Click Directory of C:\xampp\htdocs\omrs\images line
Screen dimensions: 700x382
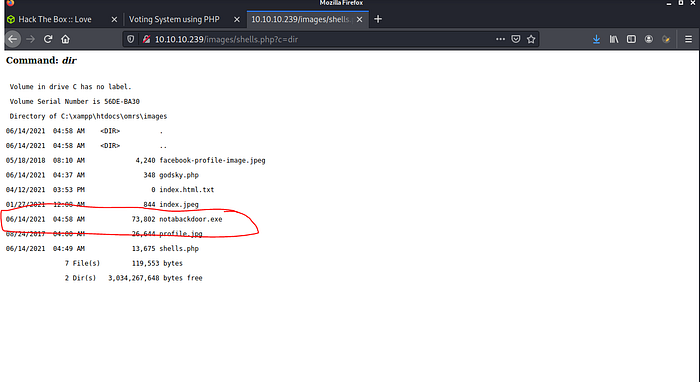click(x=88, y=116)
